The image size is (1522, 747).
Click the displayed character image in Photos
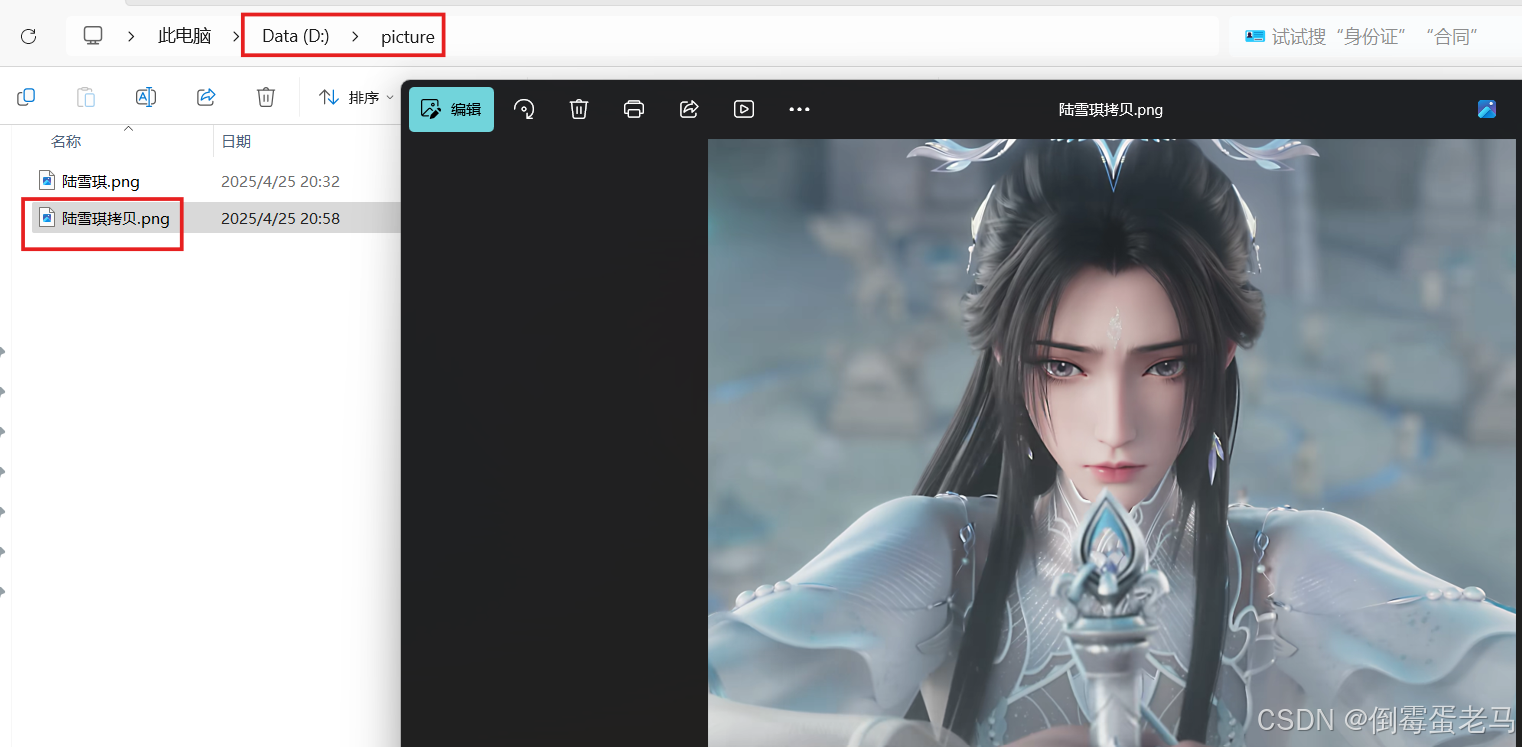pos(1112,443)
